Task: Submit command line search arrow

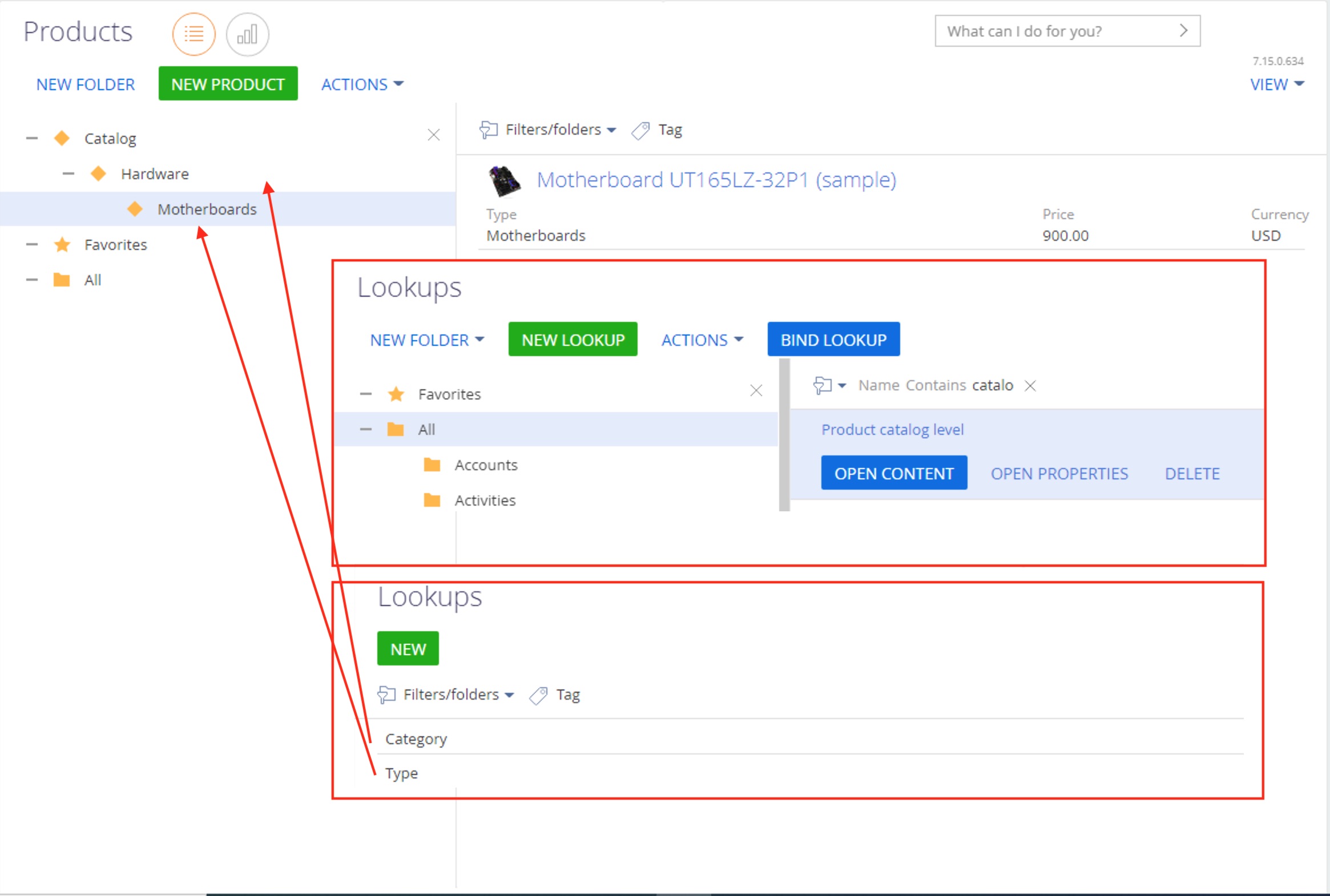Action: coord(1183,31)
